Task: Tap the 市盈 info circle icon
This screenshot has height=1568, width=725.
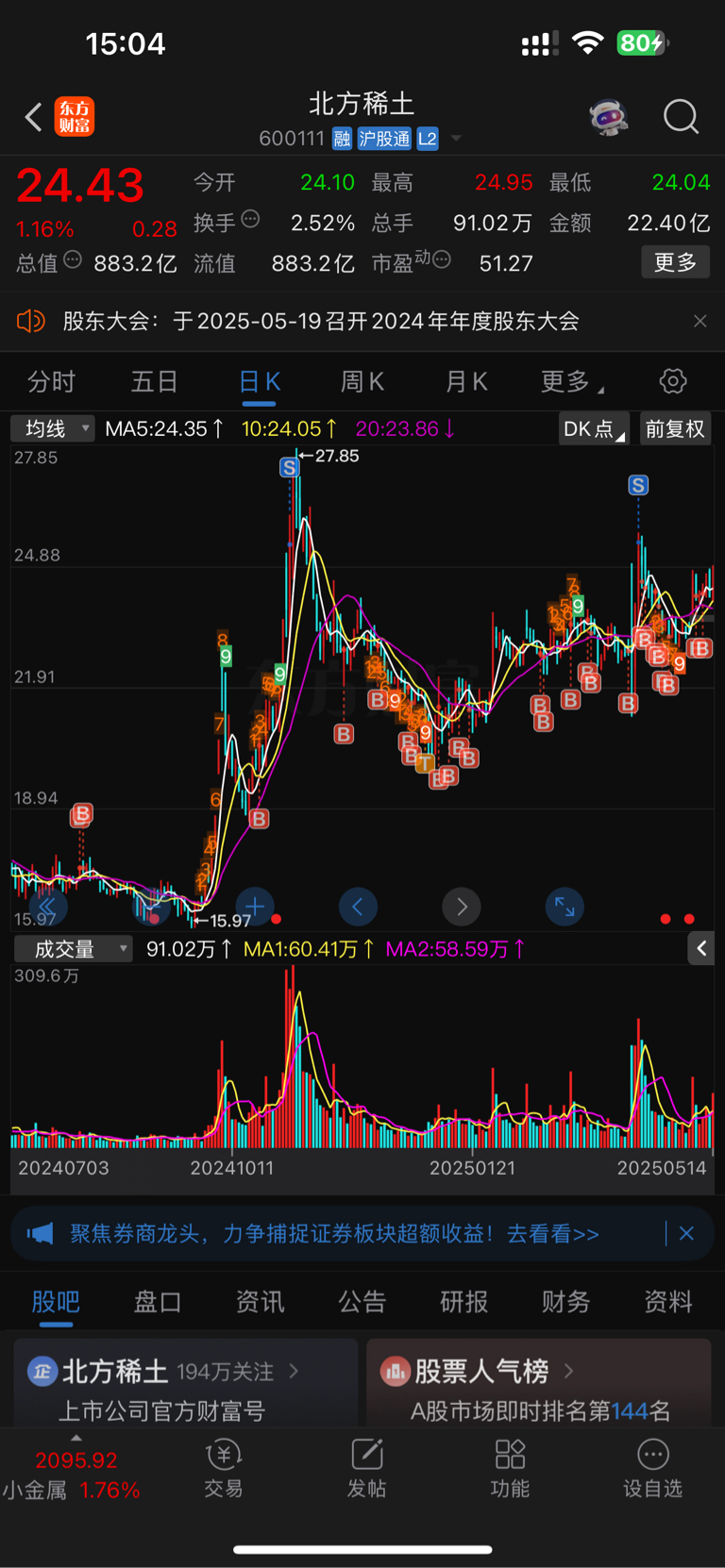Action: click(441, 259)
